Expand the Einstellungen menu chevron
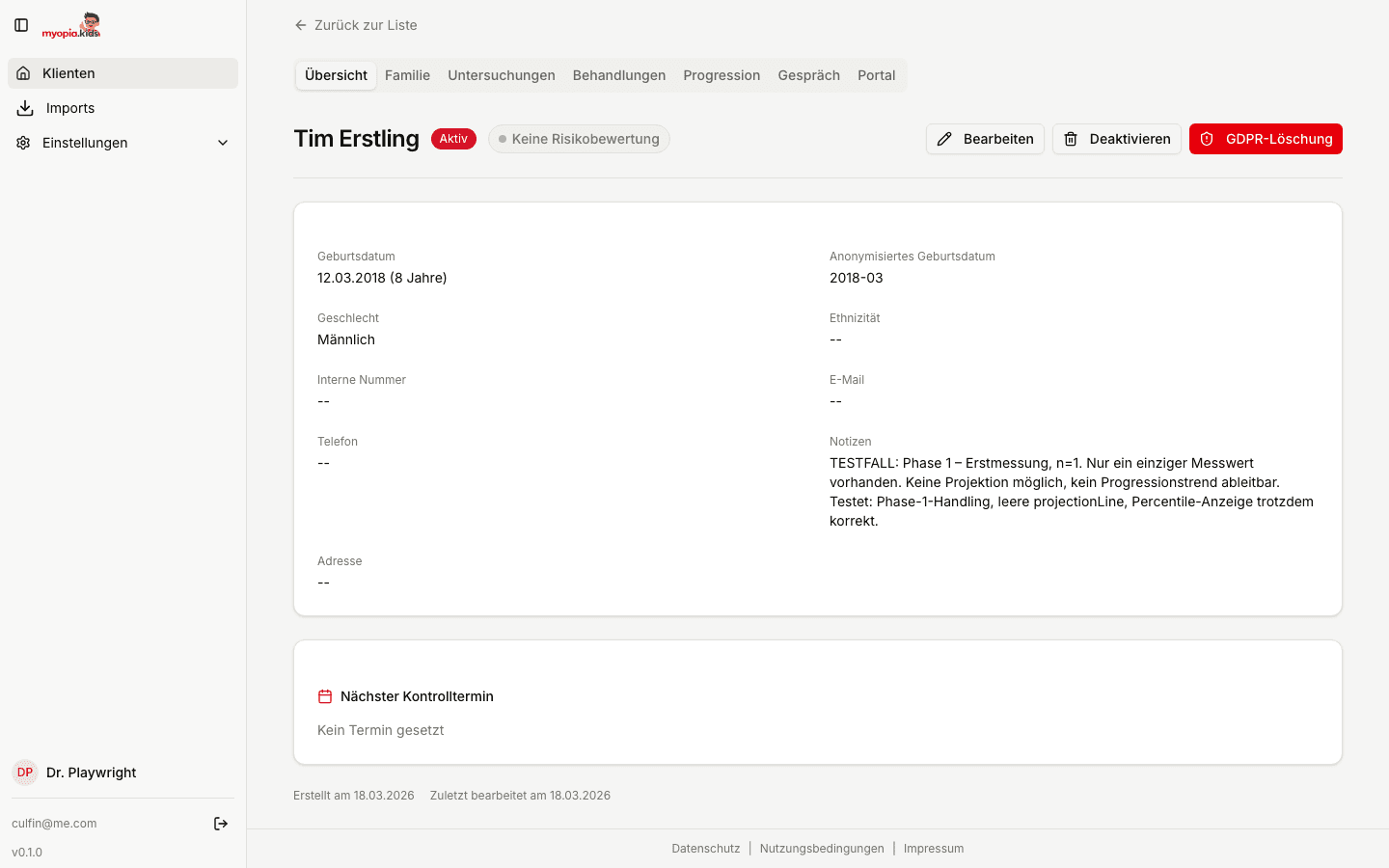Screen dimensions: 1389x868 pos(223,143)
